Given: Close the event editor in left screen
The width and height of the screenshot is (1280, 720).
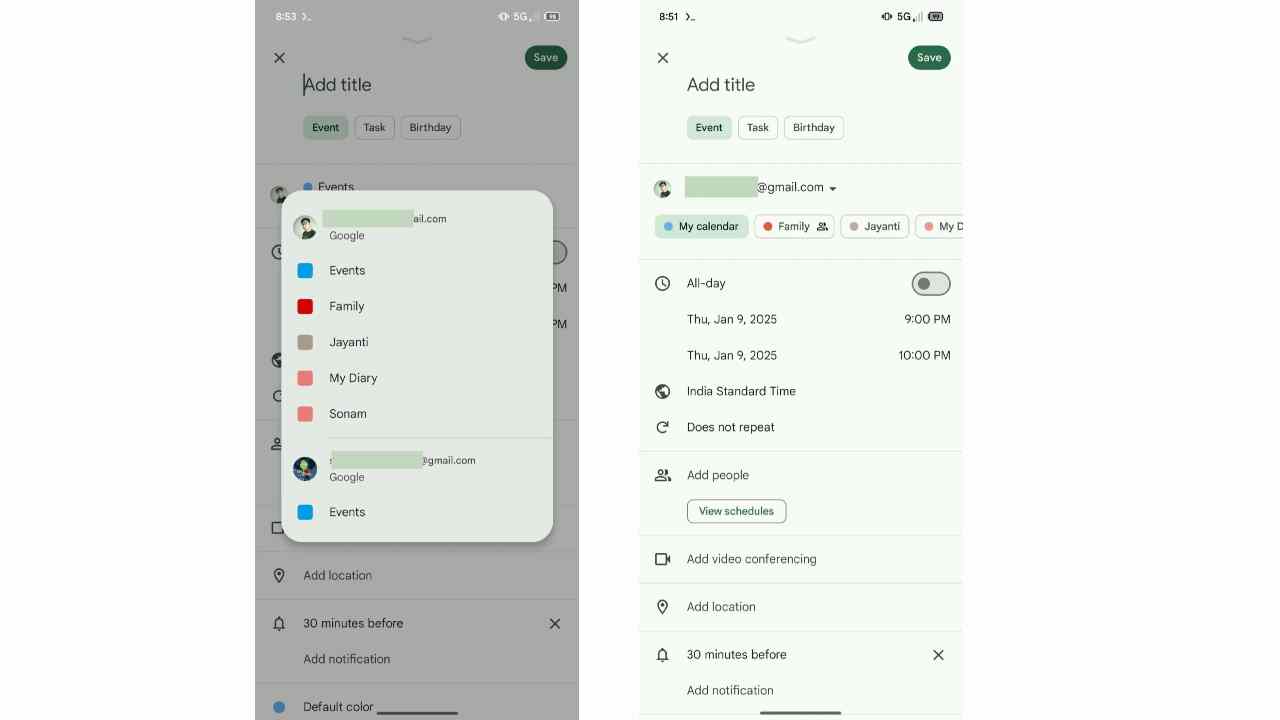Looking at the screenshot, I should (x=279, y=58).
